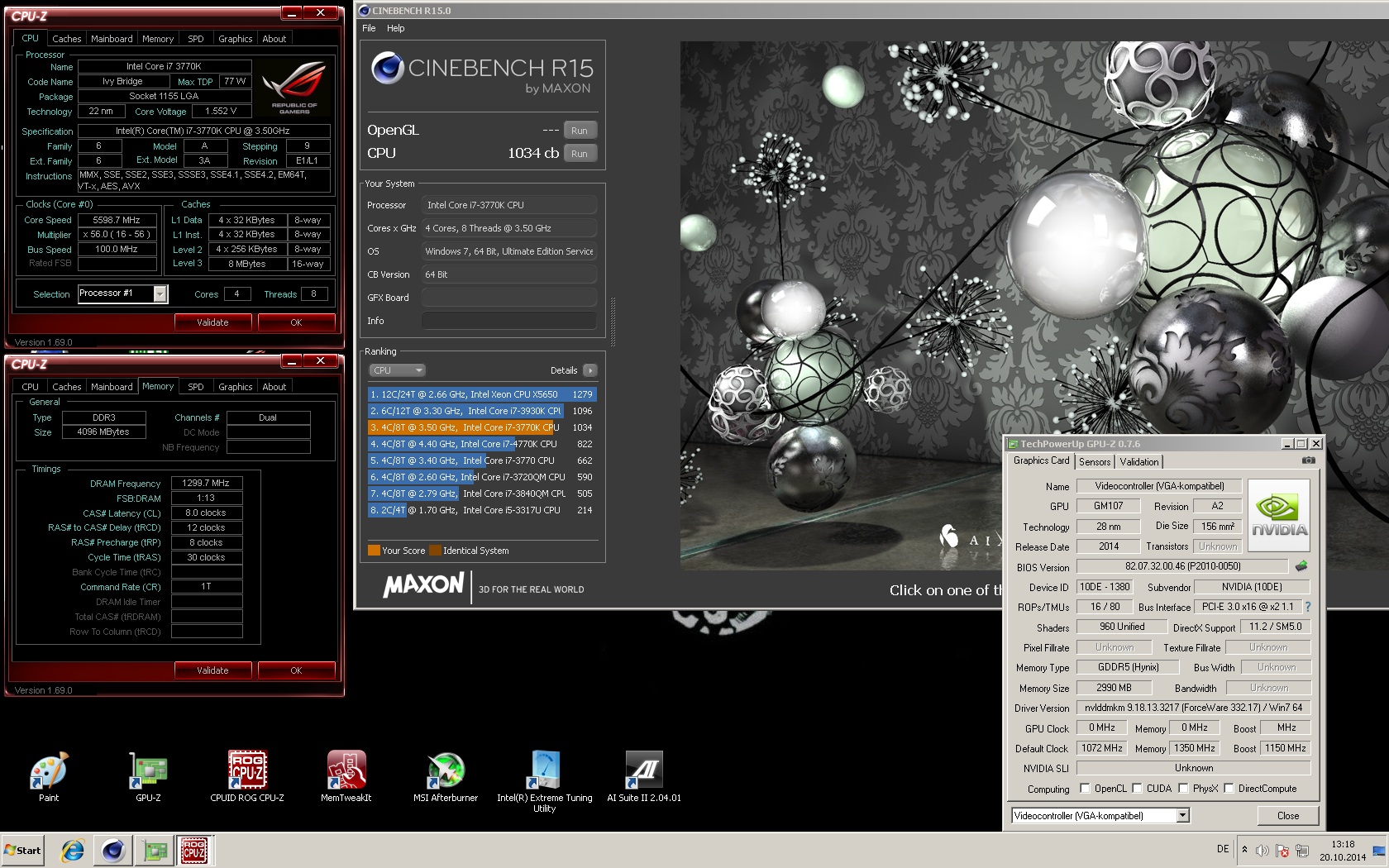Run the CPU benchmark
Viewport: 1389px width, 868px height.
[580, 154]
